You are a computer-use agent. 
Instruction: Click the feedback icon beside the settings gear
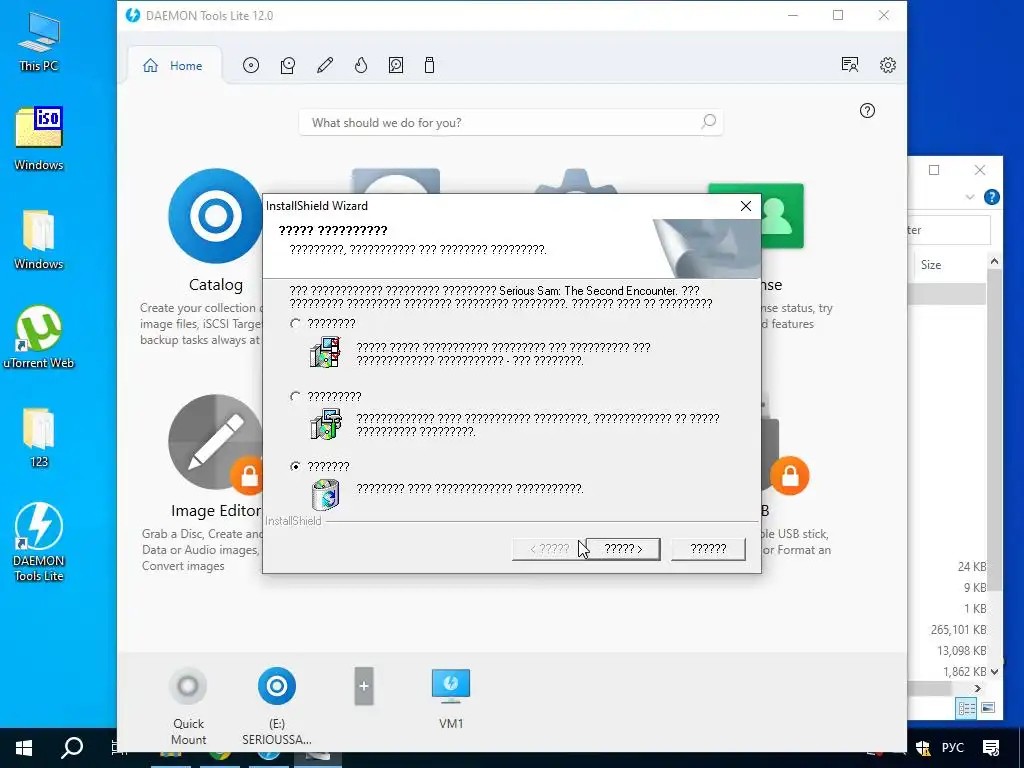[x=850, y=65]
